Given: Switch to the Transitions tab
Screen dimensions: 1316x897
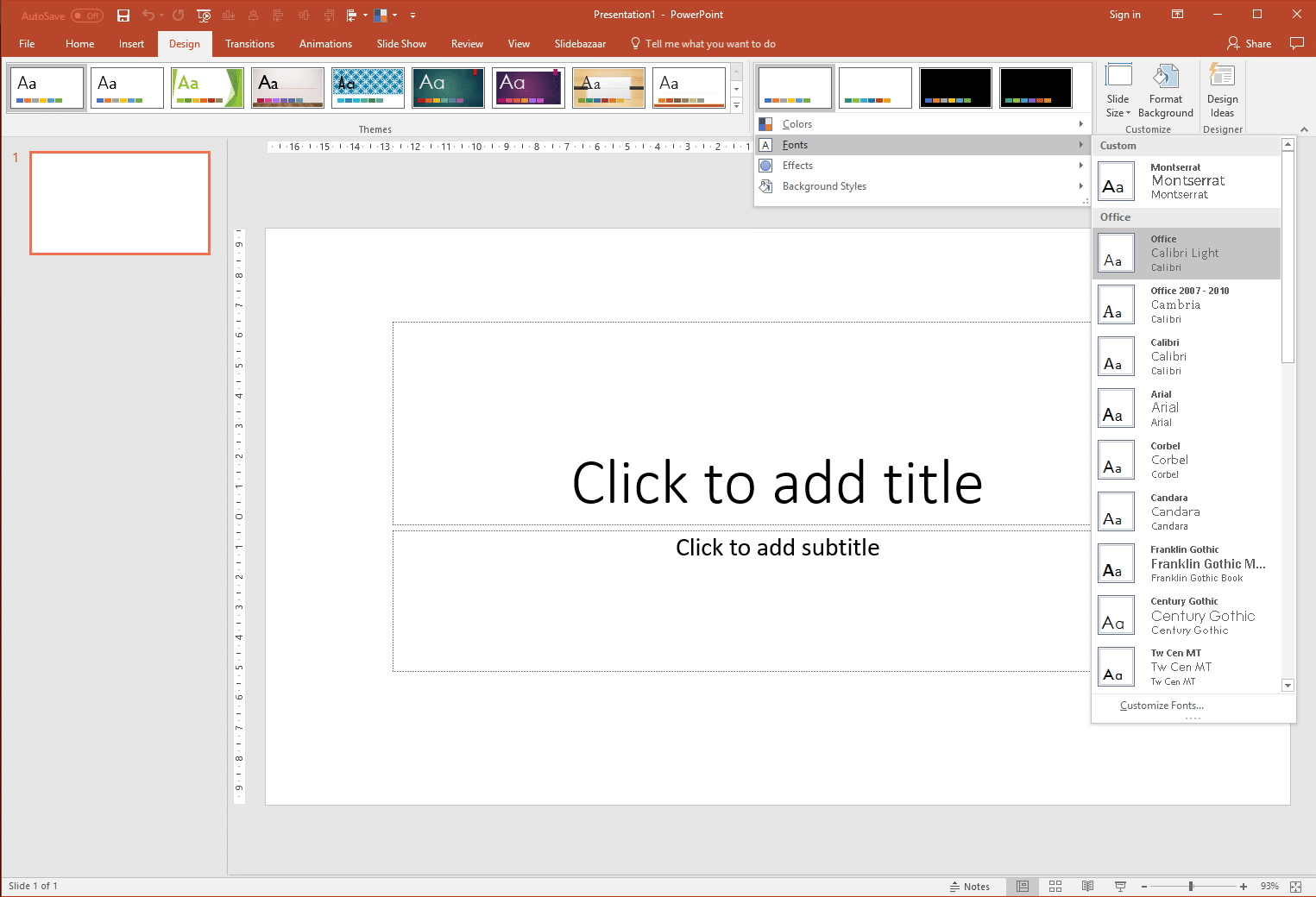Looking at the screenshot, I should click(x=249, y=43).
